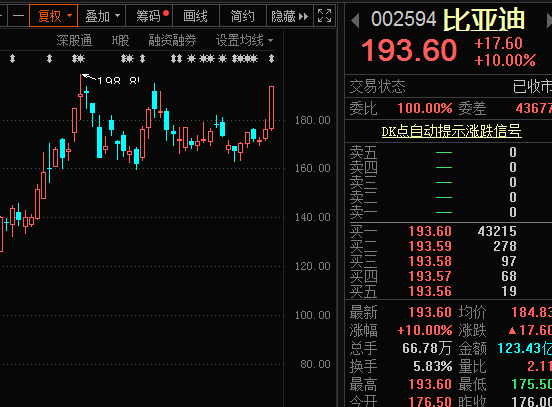
Task: Click the minus zoom-out button in toolbar
Action: (x=18, y=16)
